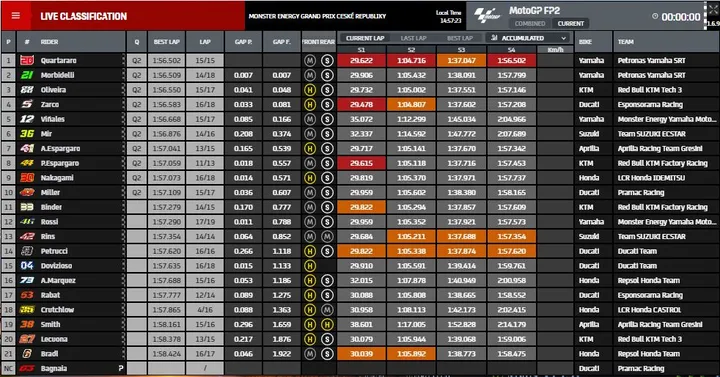Click Quartararo's front tyre M icon
The height and width of the screenshot is (377, 720).
(x=310, y=61)
